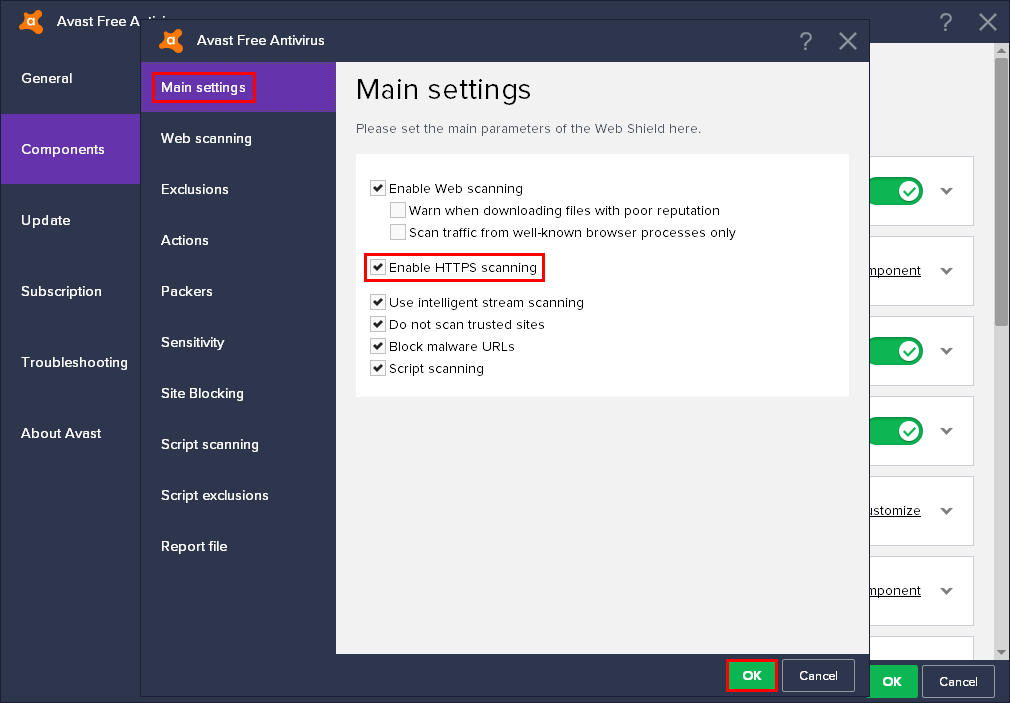Expand chevron beside the upper 'mponent' link
Image resolution: width=1010 pixels, height=703 pixels.
[946, 271]
